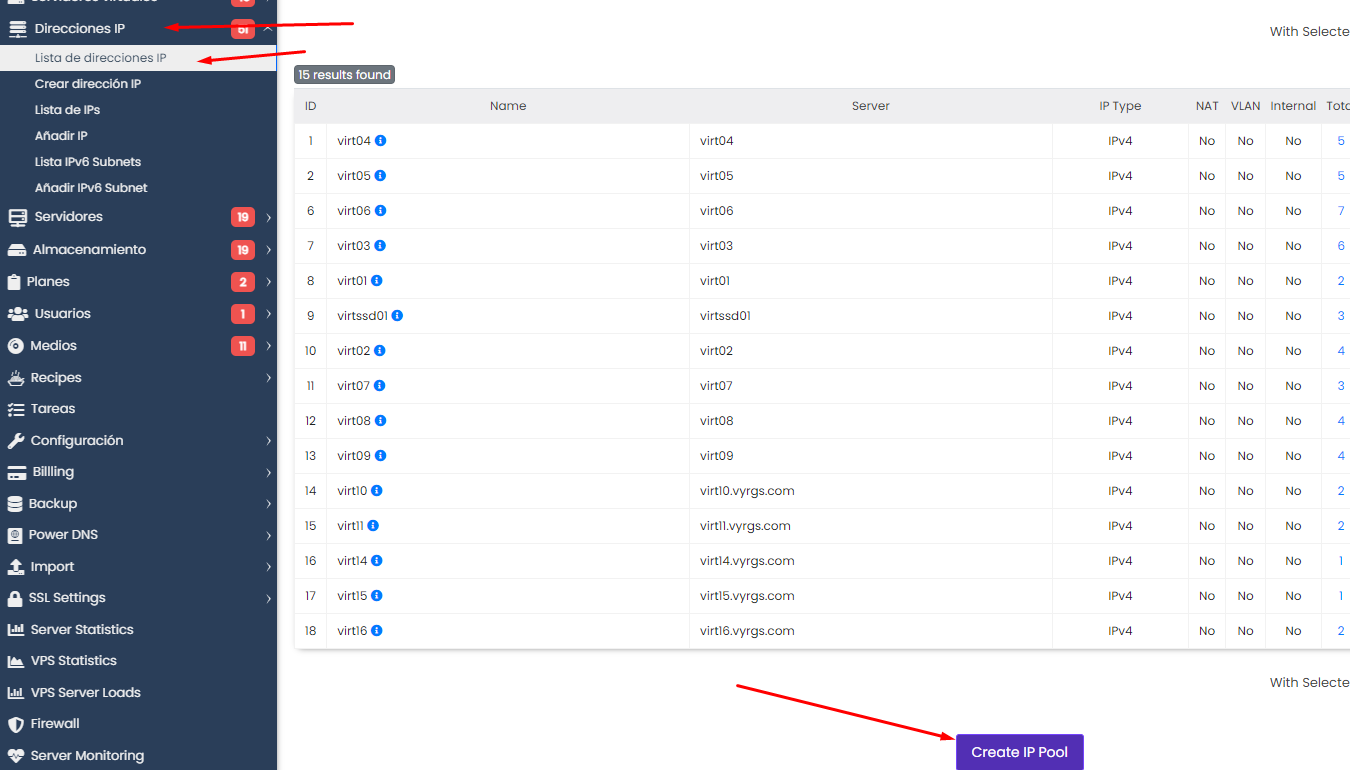Image resolution: width=1350 pixels, height=770 pixels.
Task: Click the info icon beside virtssd01
Action: tap(397, 316)
